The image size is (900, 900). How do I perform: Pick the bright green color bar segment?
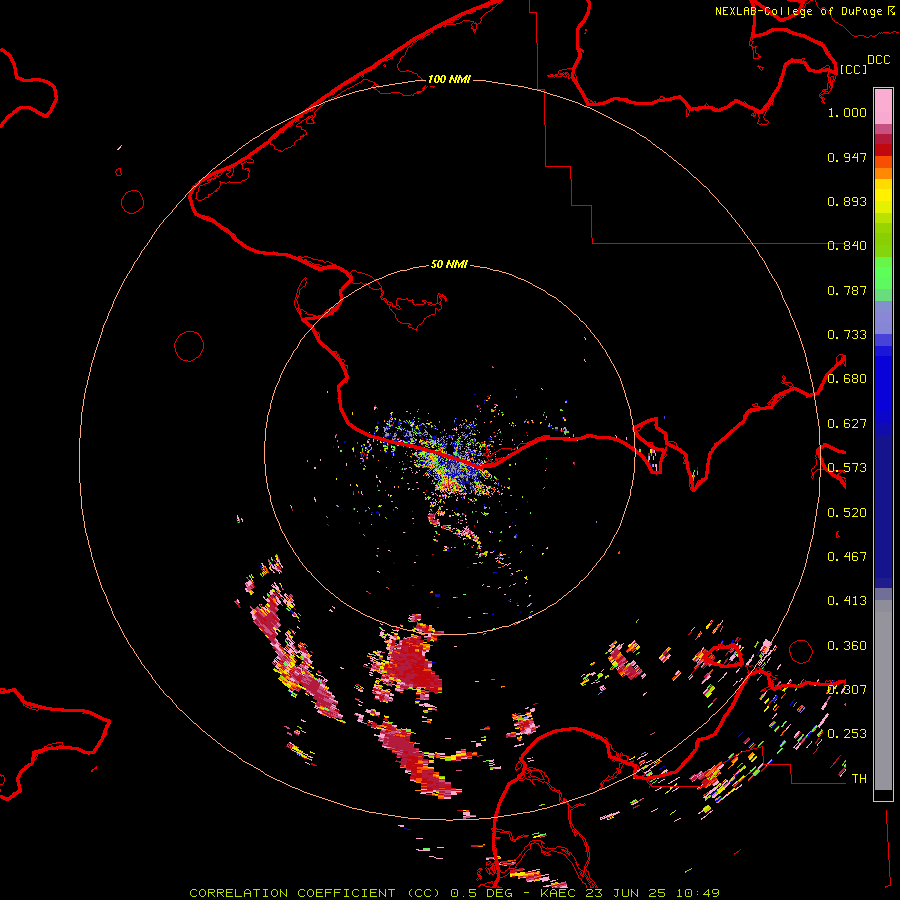click(x=883, y=273)
